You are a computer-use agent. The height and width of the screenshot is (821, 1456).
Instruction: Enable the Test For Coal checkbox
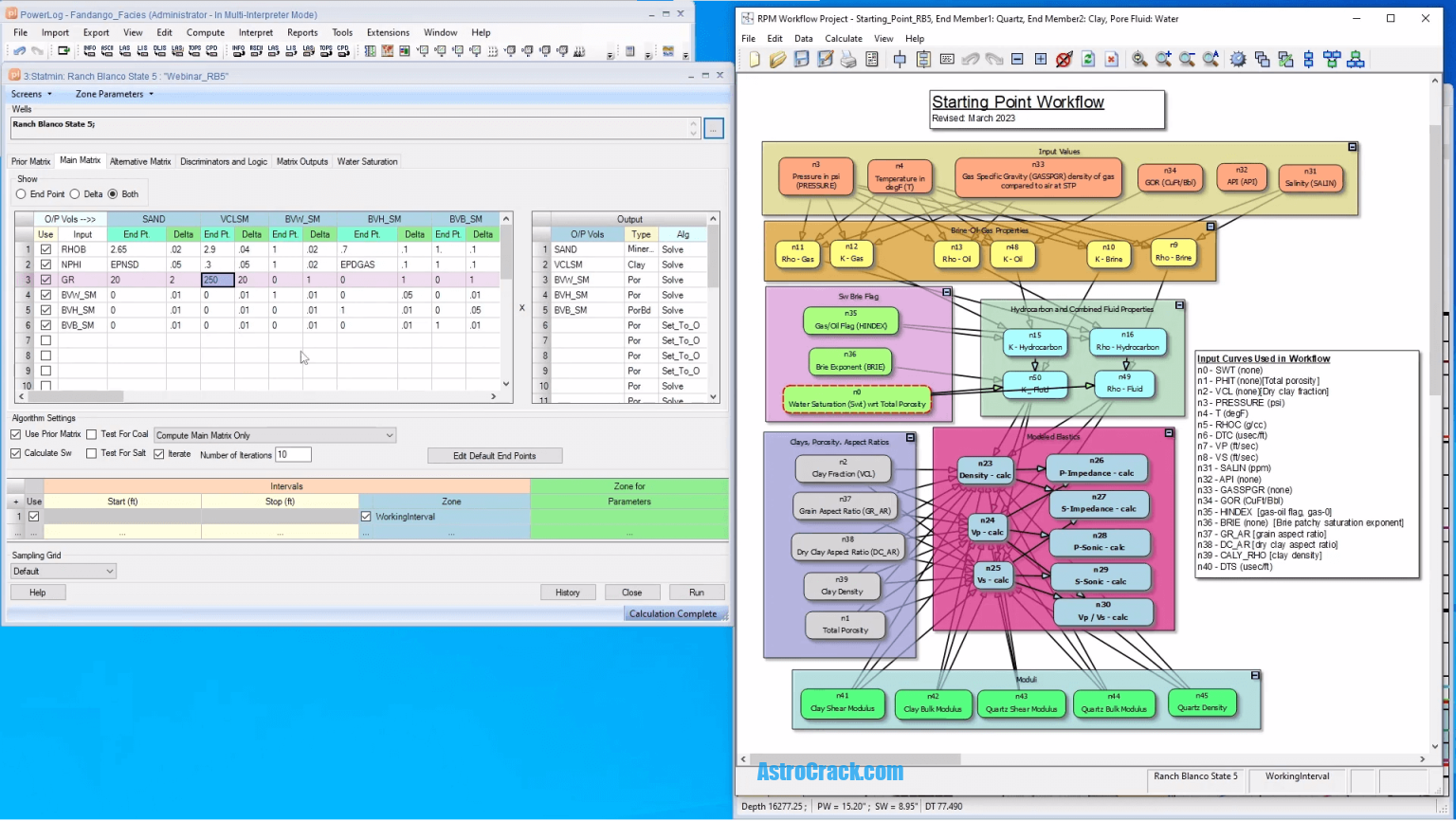tap(94, 434)
